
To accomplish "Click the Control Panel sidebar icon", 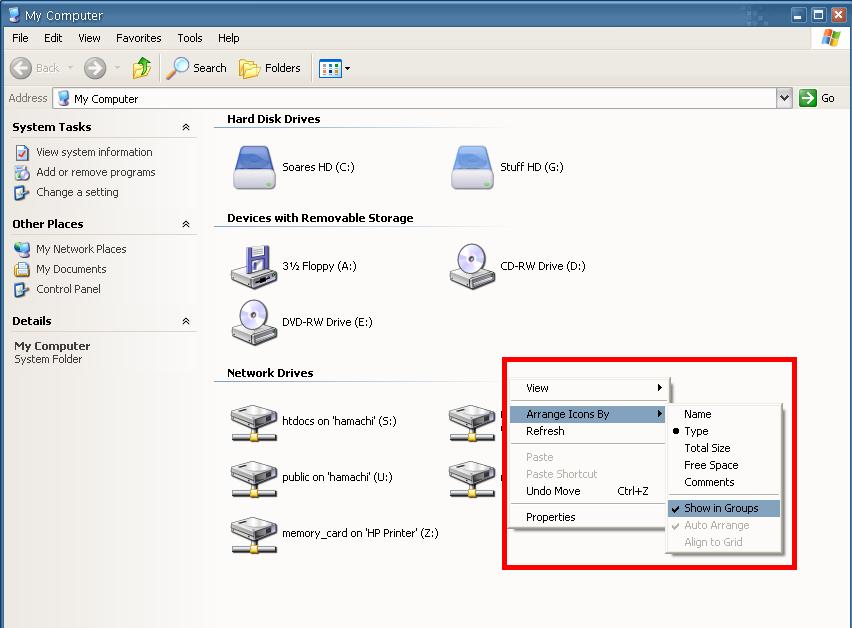I will click(21, 290).
